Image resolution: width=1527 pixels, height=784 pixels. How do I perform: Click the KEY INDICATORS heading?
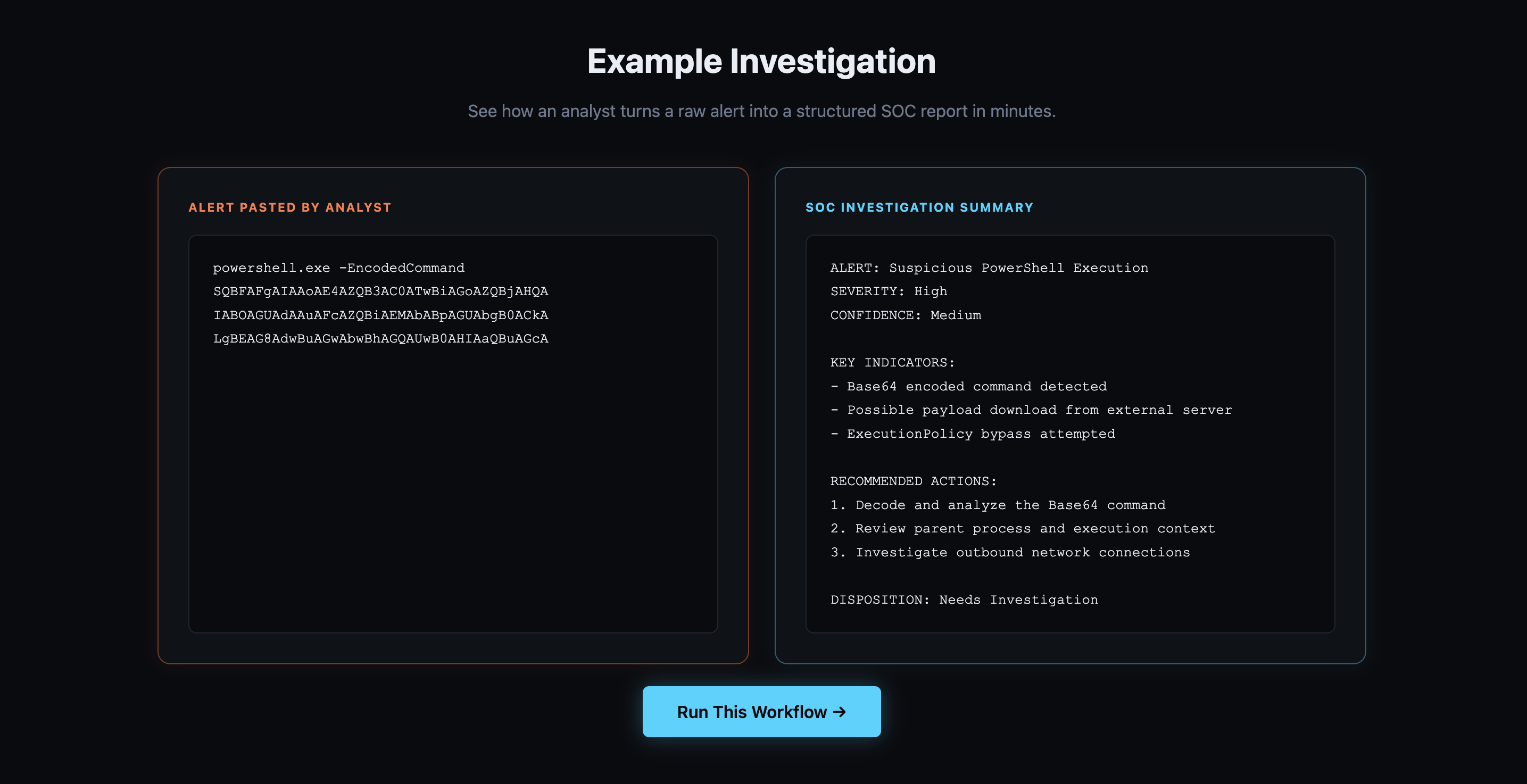(892, 363)
